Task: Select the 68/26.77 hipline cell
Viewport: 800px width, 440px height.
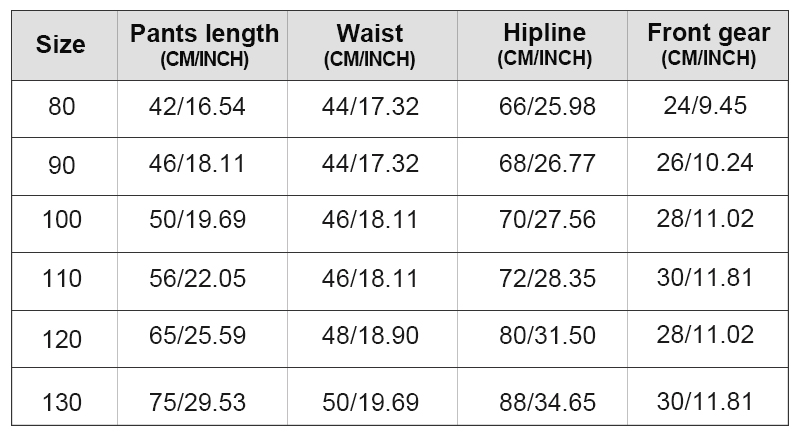Action: point(547,164)
